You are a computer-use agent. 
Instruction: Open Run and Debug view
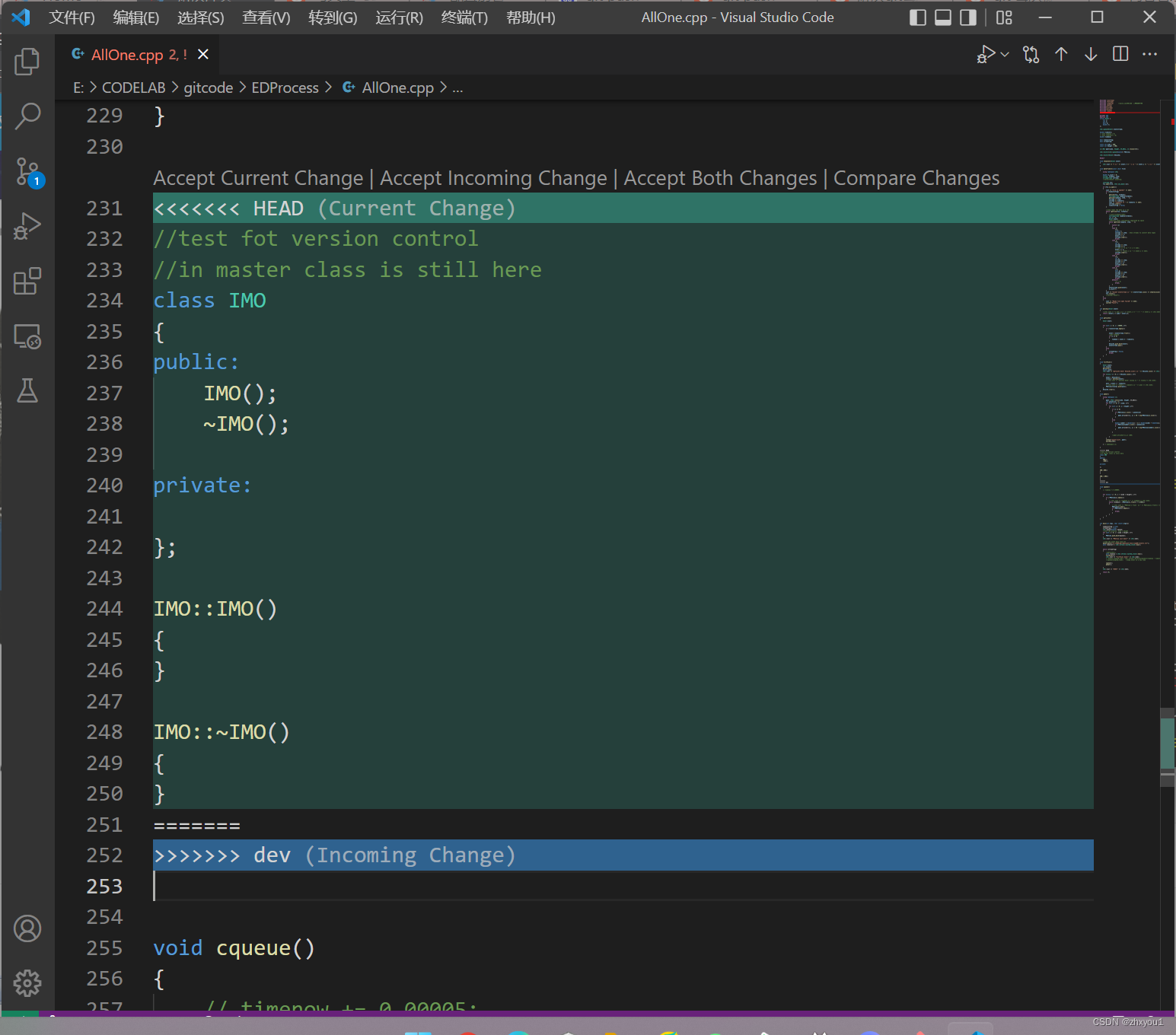pyautogui.click(x=27, y=226)
